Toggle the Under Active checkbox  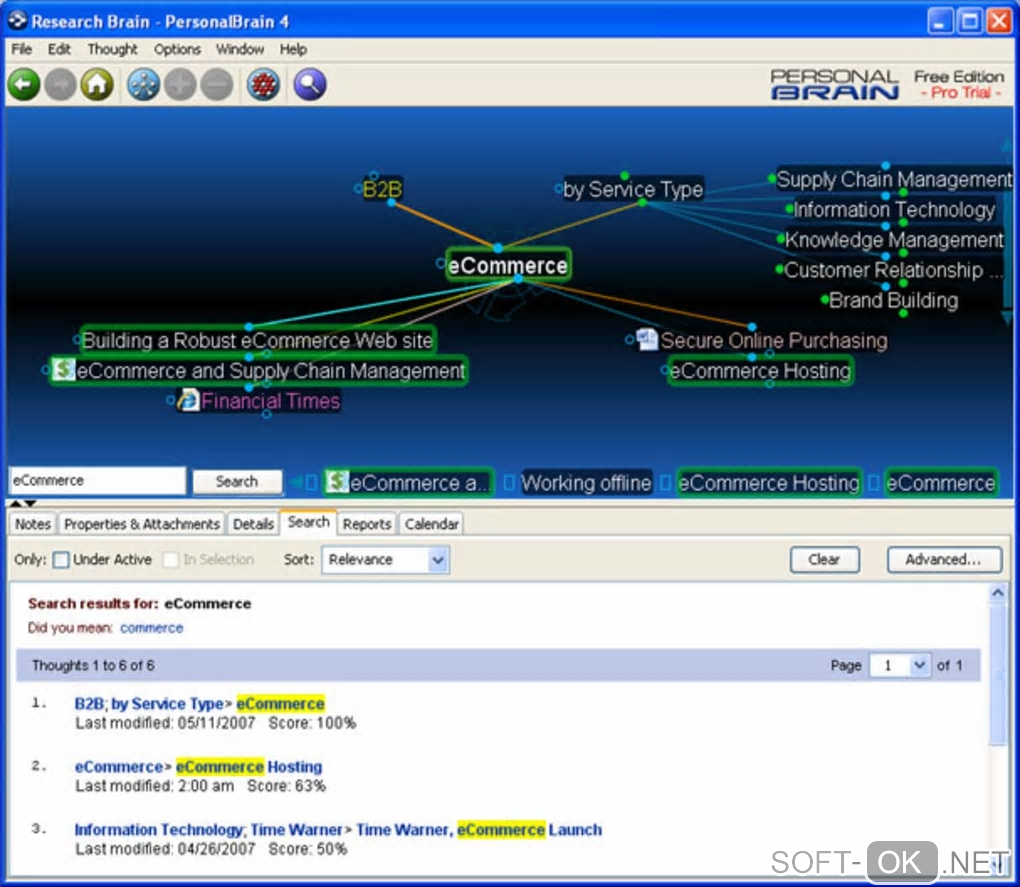pyautogui.click(x=61, y=560)
